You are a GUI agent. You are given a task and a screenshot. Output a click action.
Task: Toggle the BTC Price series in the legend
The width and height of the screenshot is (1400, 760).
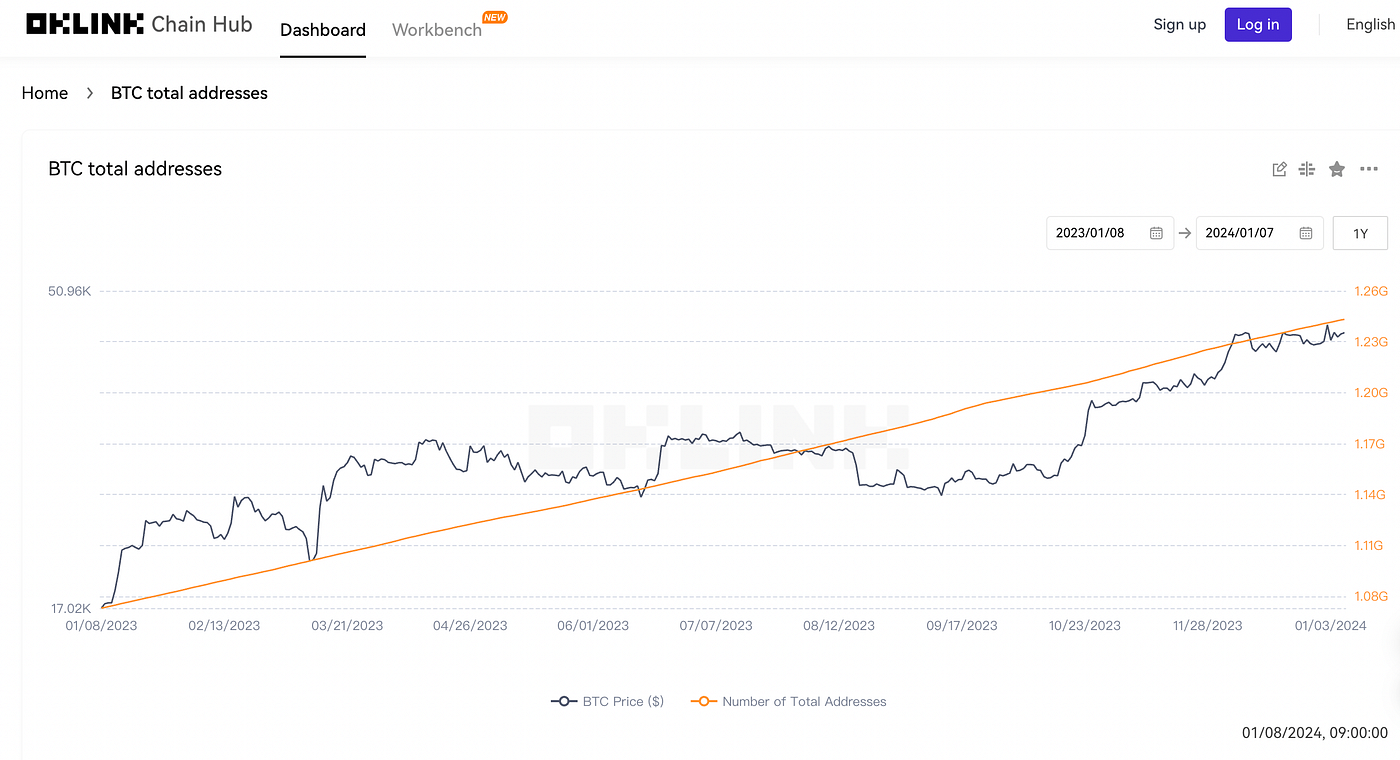click(x=607, y=701)
